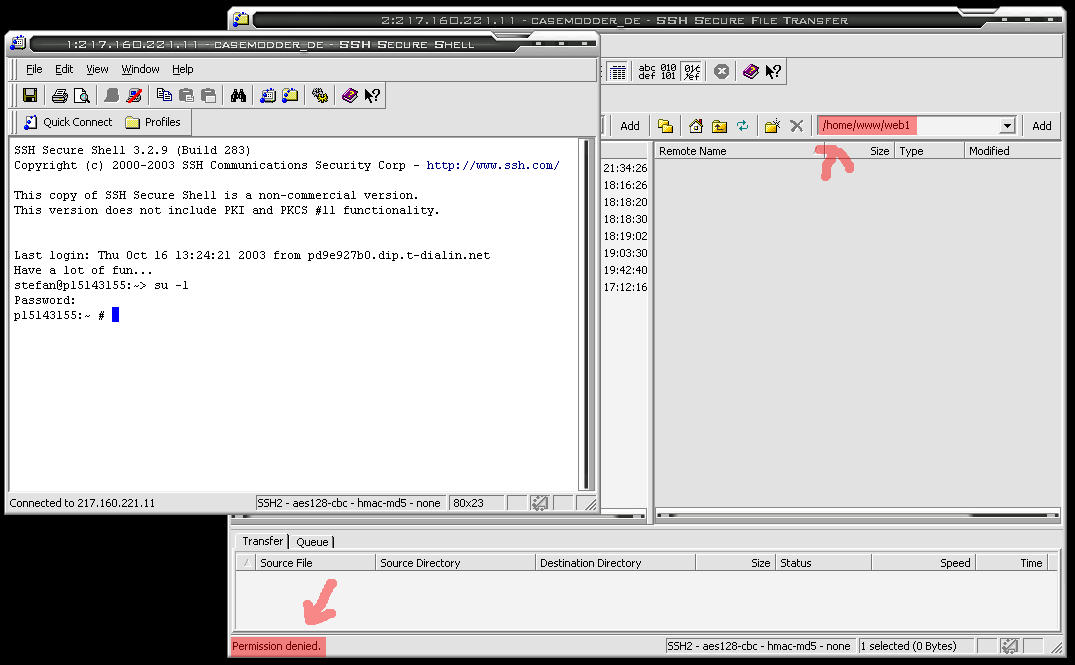Select binary transfer mode (010 101)
This screenshot has height=665, width=1075.
669,72
